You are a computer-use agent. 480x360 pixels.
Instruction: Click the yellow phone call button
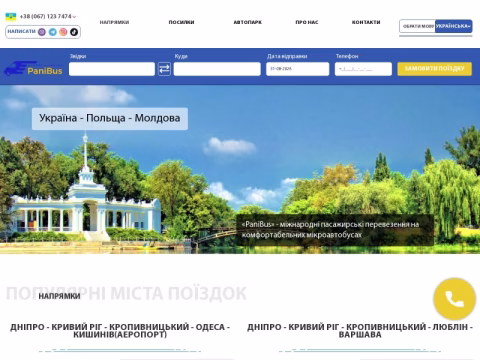pyautogui.click(x=454, y=299)
